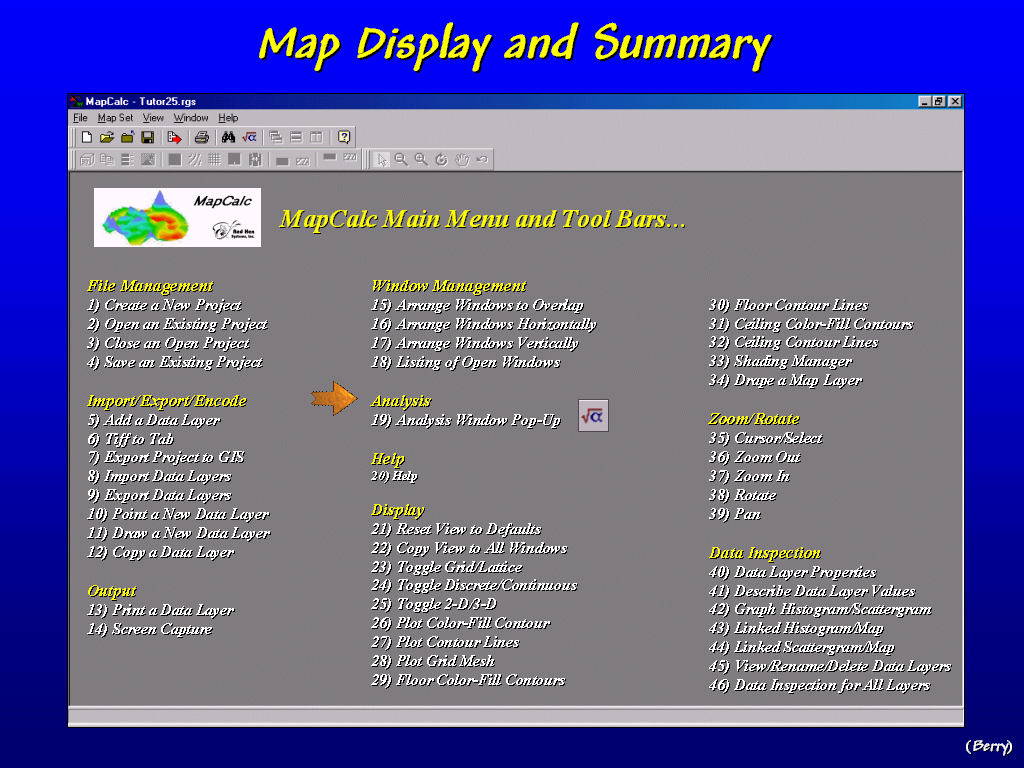Select the Cursor/Select arrow tool
The image size is (1024, 768).
[x=381, y=159]
